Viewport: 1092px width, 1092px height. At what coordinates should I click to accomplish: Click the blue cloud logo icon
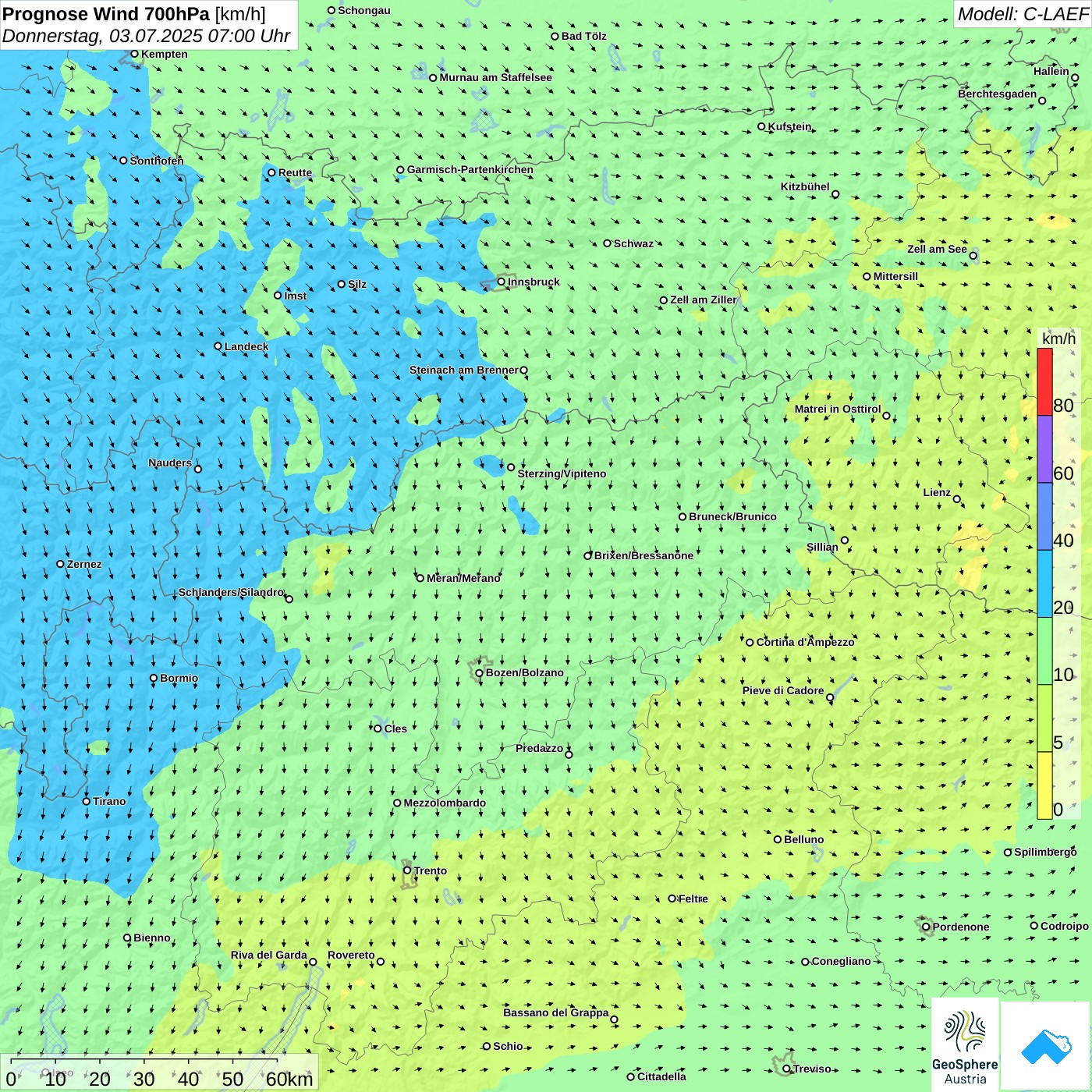click(1046, 1046)
